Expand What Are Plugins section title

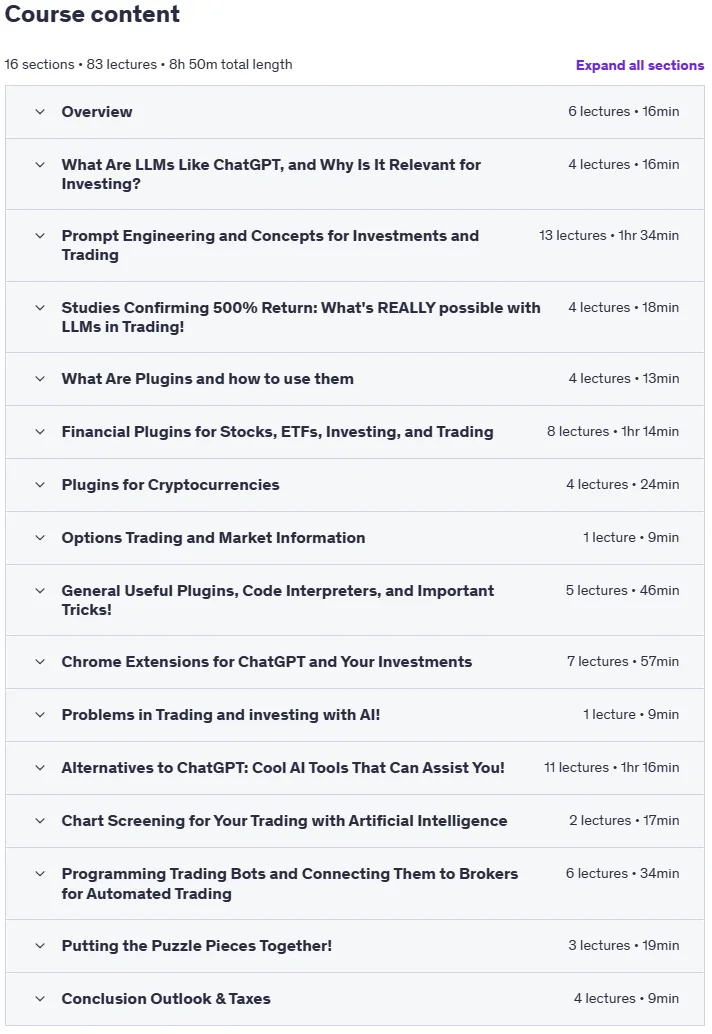(208, 379)
